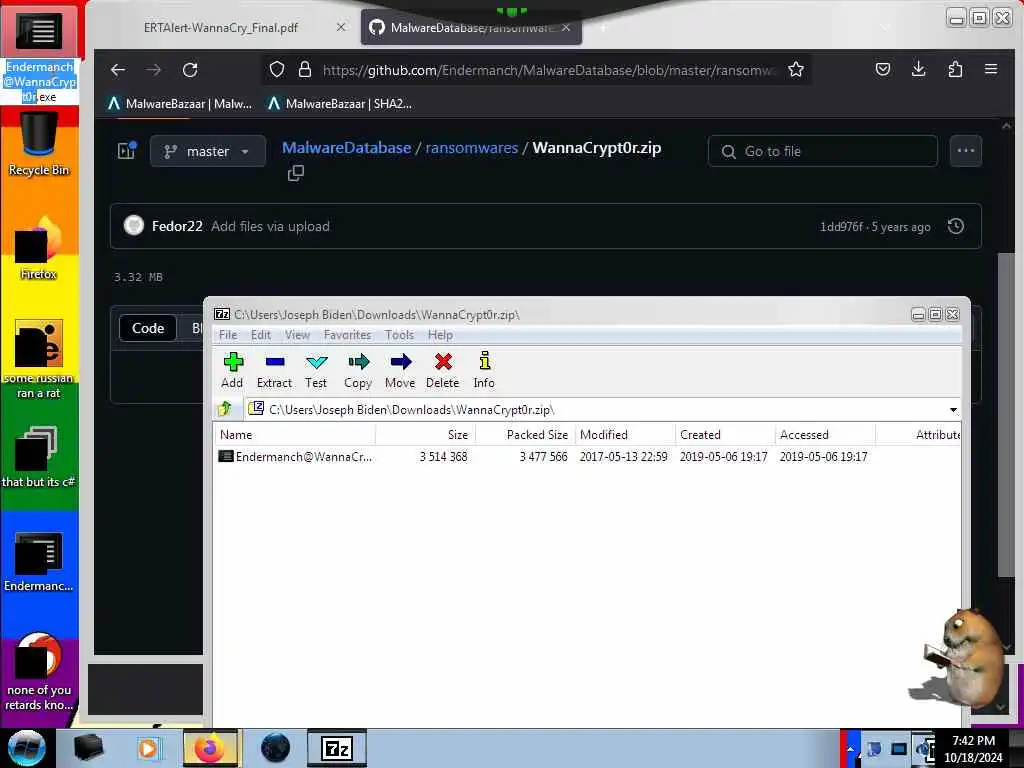
Task: Follow the ransomwares breadcrumb link
Action: pos(472,148)
